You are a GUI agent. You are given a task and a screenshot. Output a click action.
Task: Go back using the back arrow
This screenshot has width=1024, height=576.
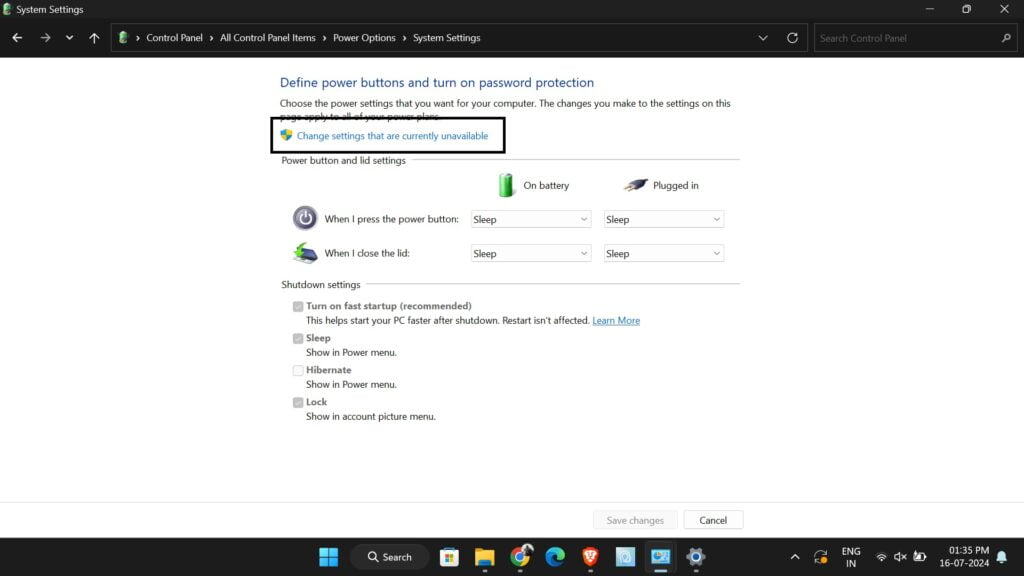coord(17,38)
